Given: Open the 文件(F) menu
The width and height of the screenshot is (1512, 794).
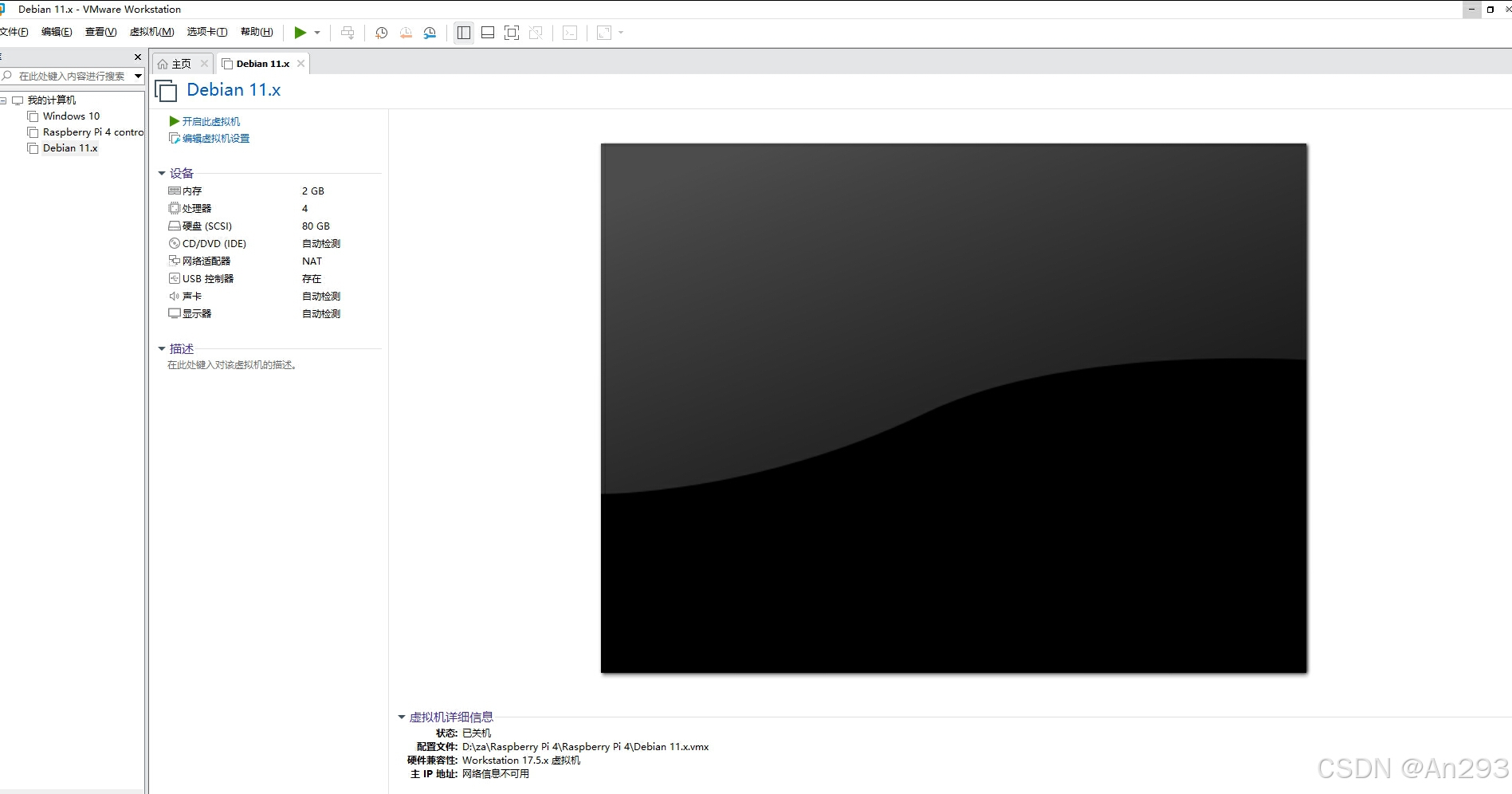Looking at the screenshot, I should 14,32.
